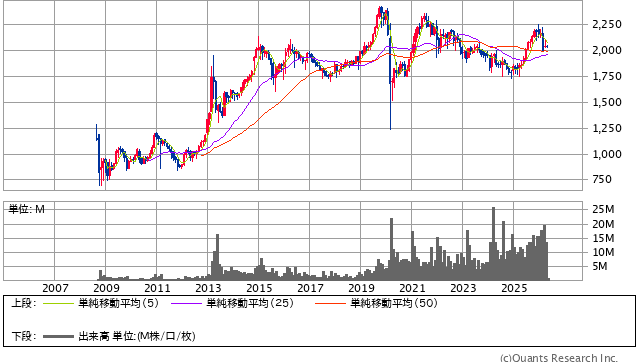Screen dimensions: 638x362
Task: Click the 2025 year label on axis
Action: point(514,288)
